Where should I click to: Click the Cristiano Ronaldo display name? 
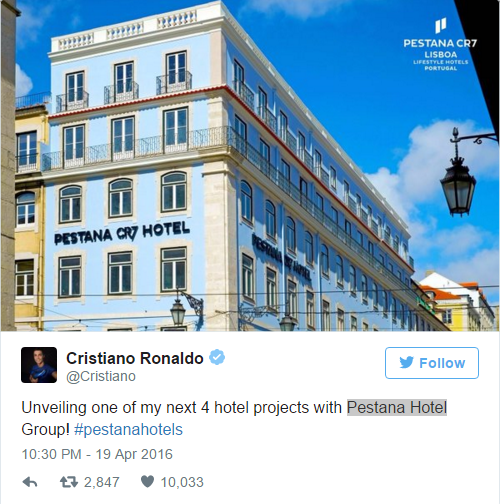(x=135, y=358)
